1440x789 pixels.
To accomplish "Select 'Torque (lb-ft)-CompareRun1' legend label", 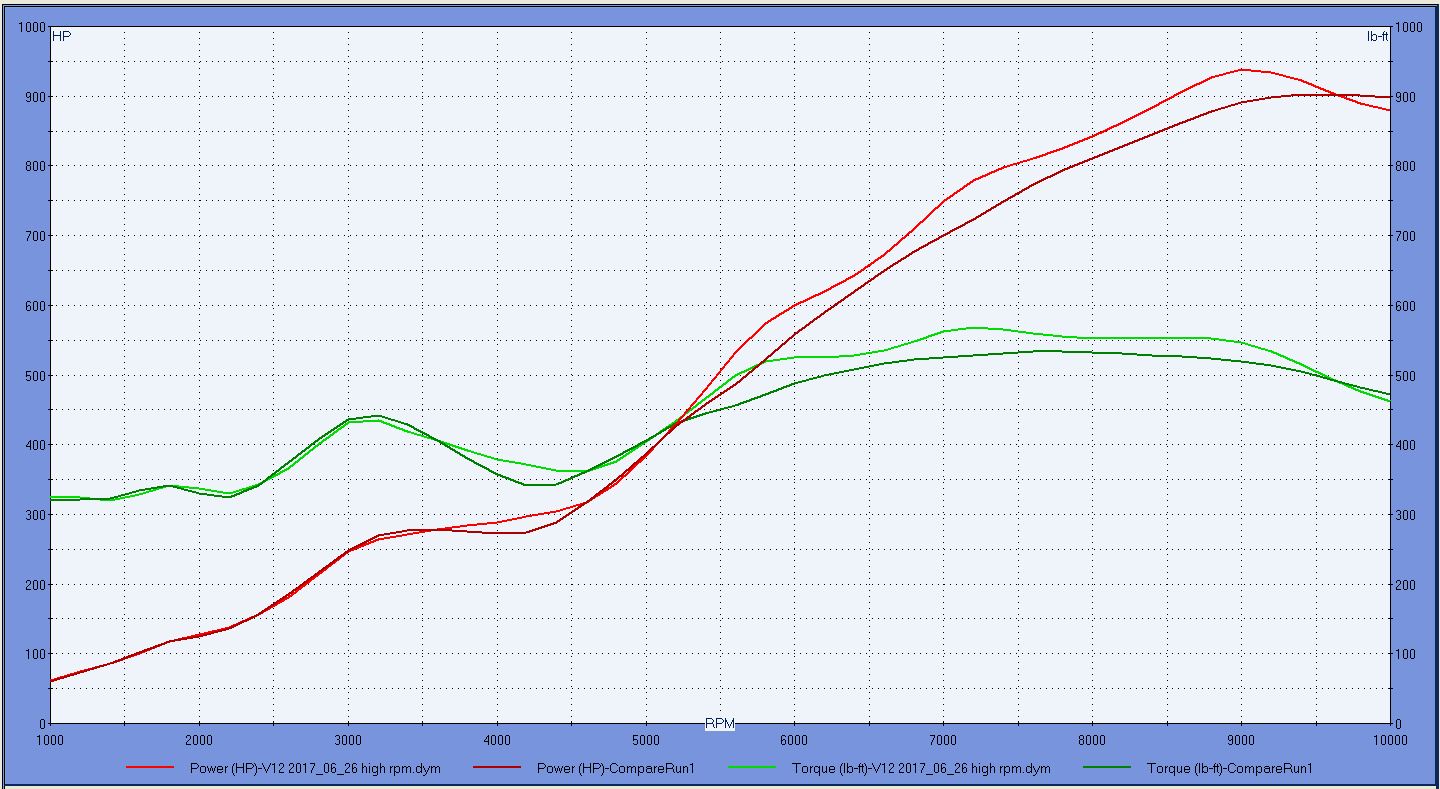I will pos(1229,769).
